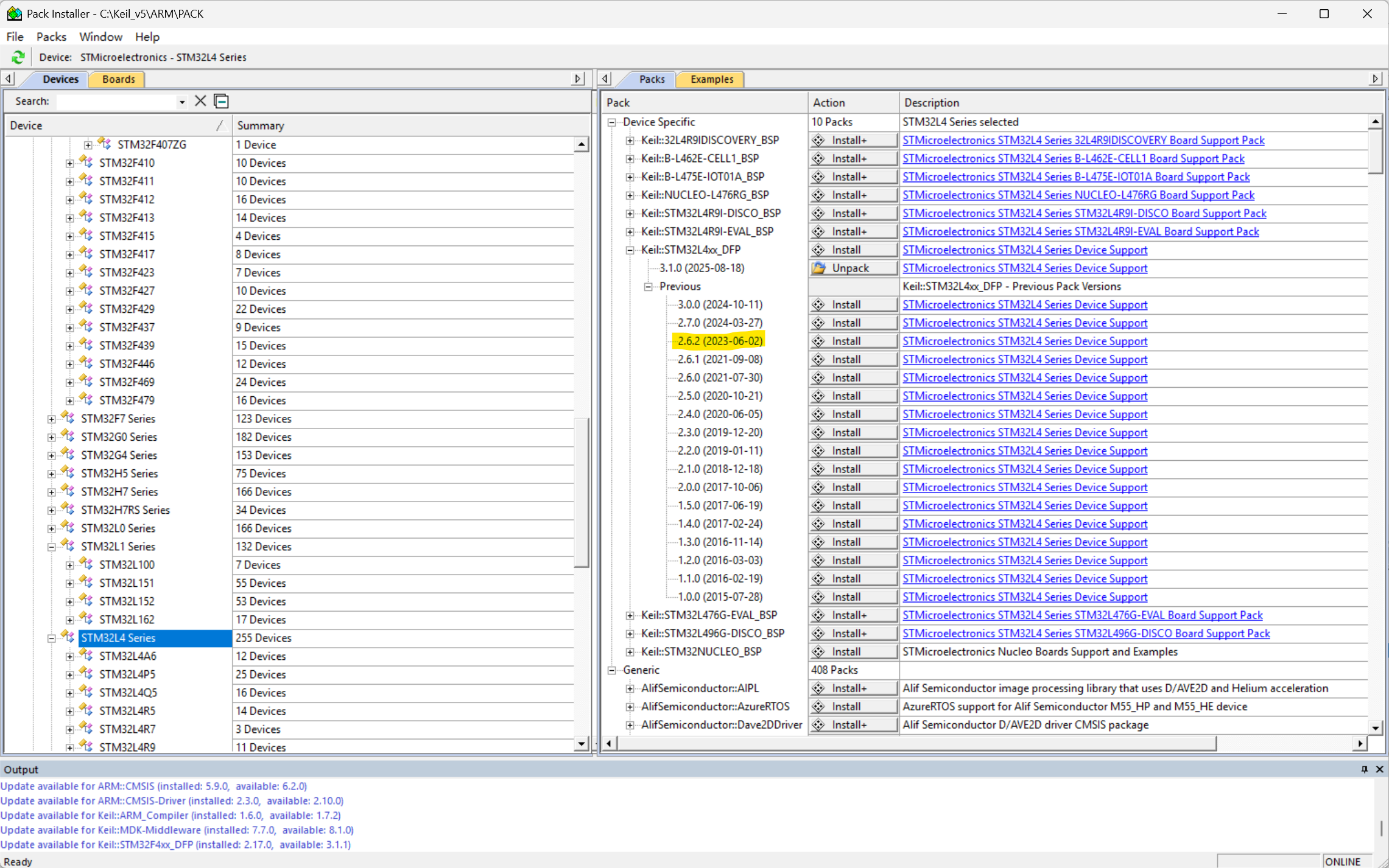Select the 2.6.2 (2023-06-02) version row
Screen dimensions: 1389x868
[720, 341]
